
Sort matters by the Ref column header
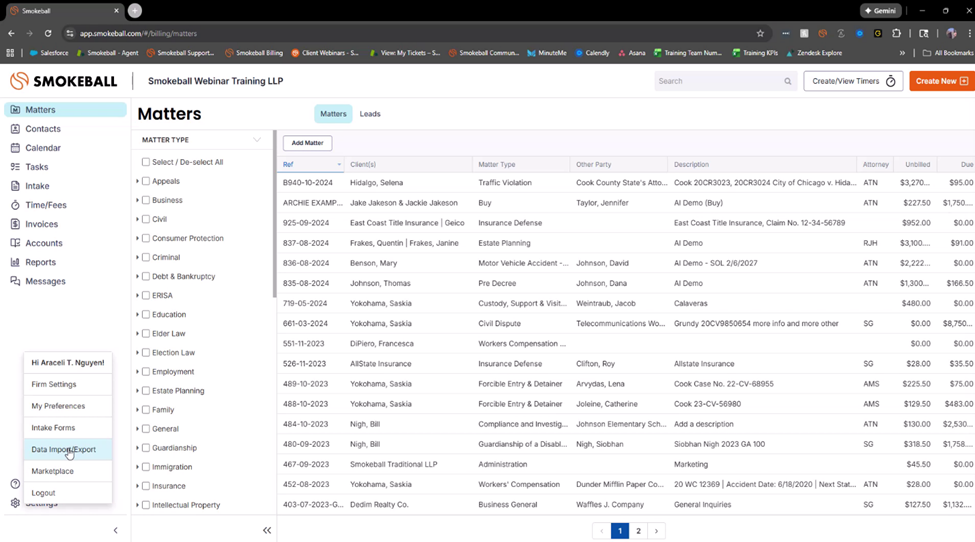click(x=288, y=164)
